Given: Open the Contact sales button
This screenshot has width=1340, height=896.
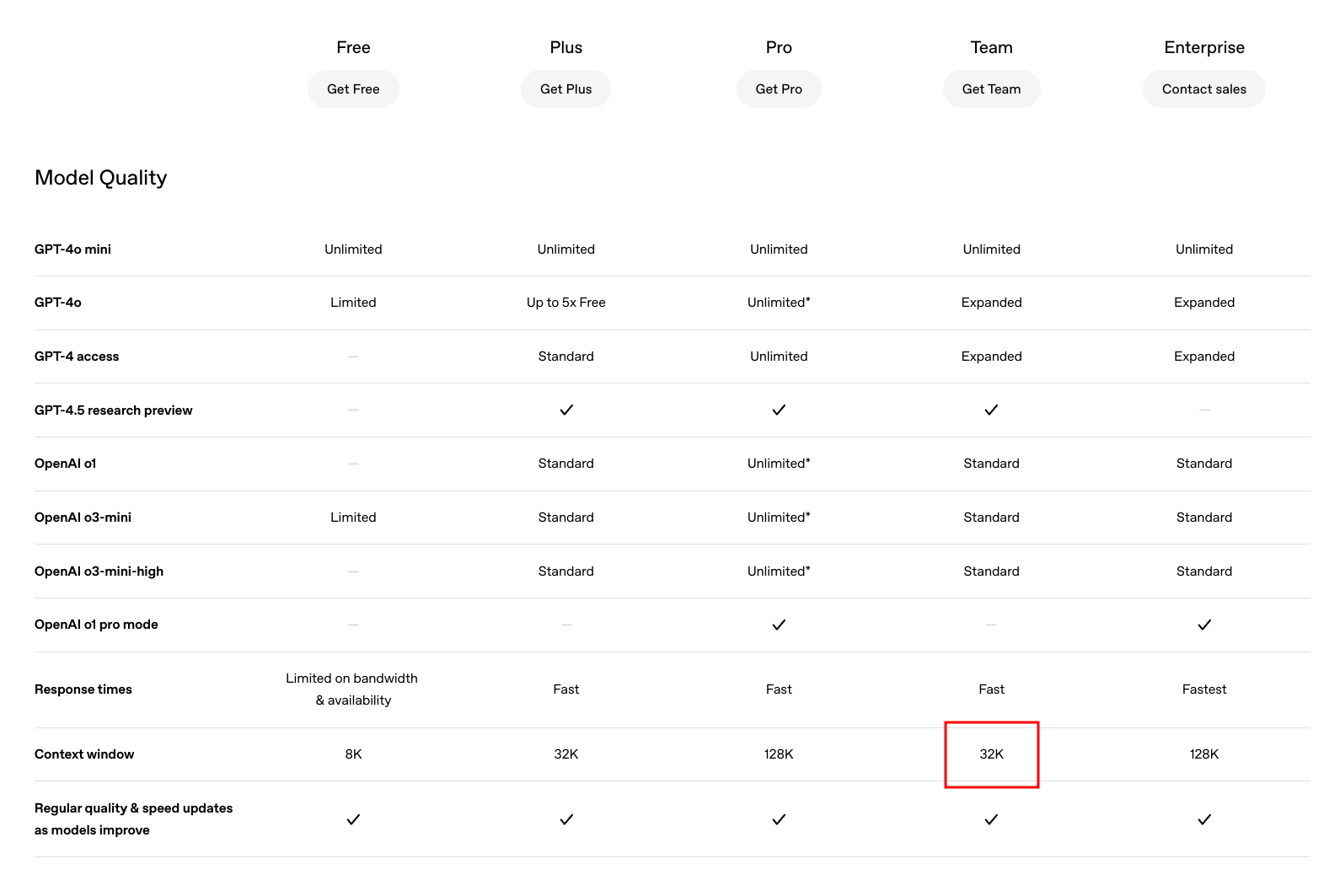Looking at the screenshot, I should point(1203,89).
